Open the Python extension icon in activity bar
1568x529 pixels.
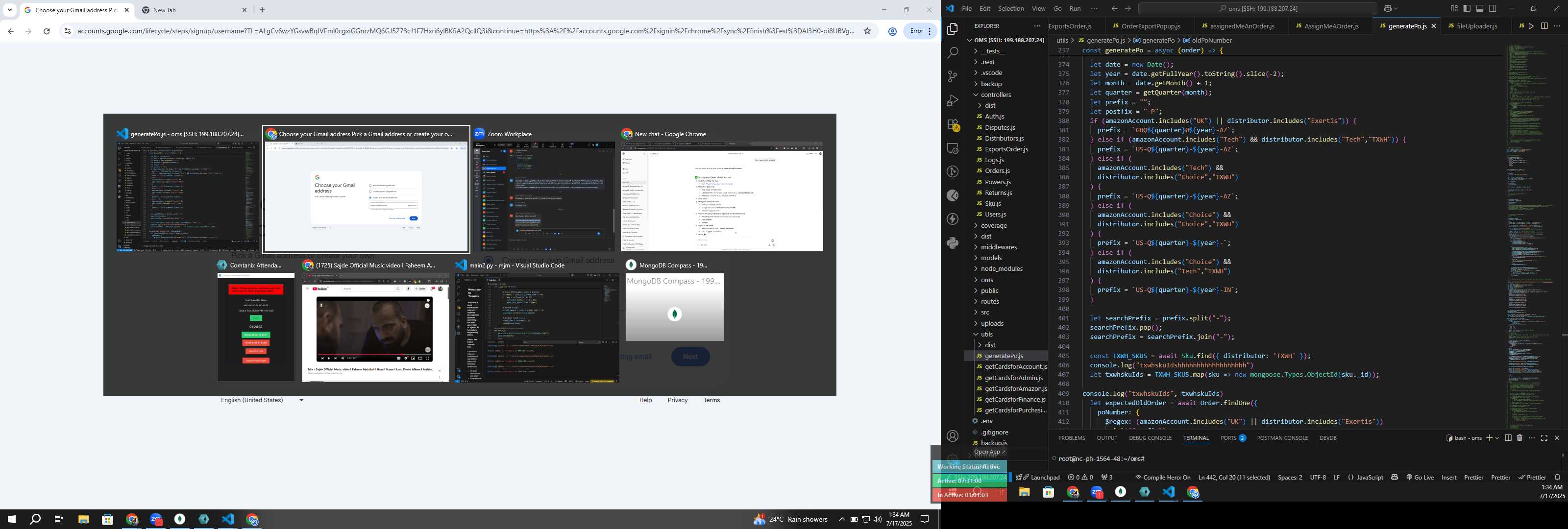pyautogui.click(x=953, y=243)
